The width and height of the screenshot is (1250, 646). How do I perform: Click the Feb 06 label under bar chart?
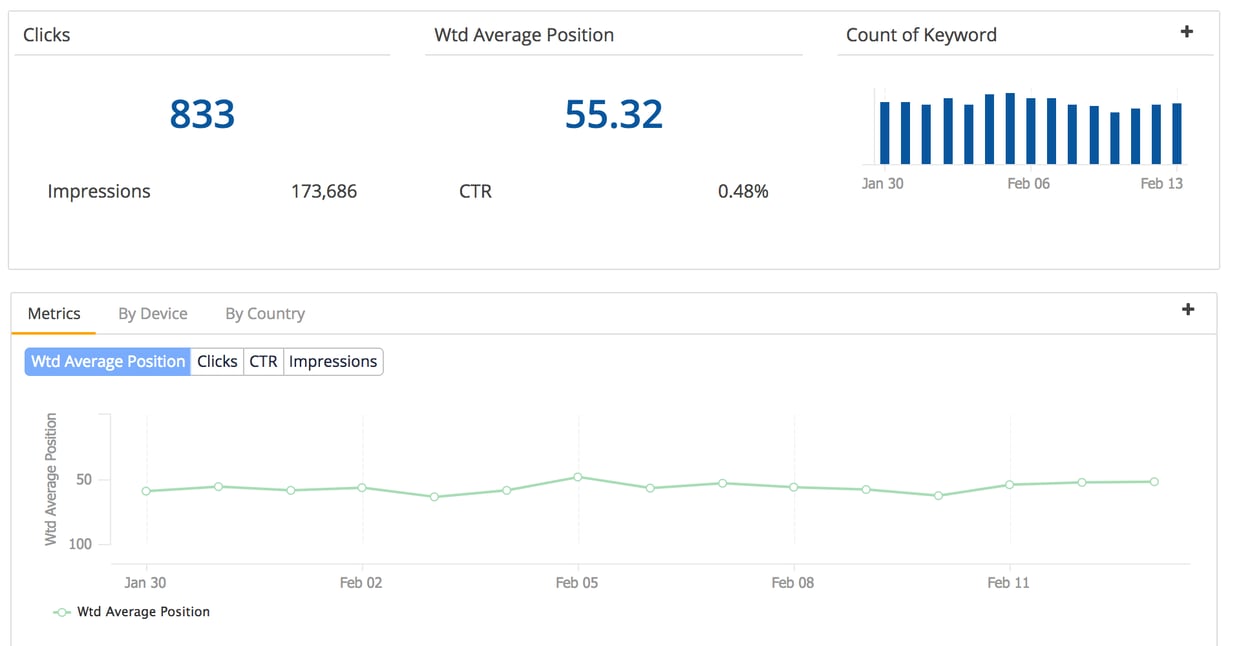tap(1029, 184)
